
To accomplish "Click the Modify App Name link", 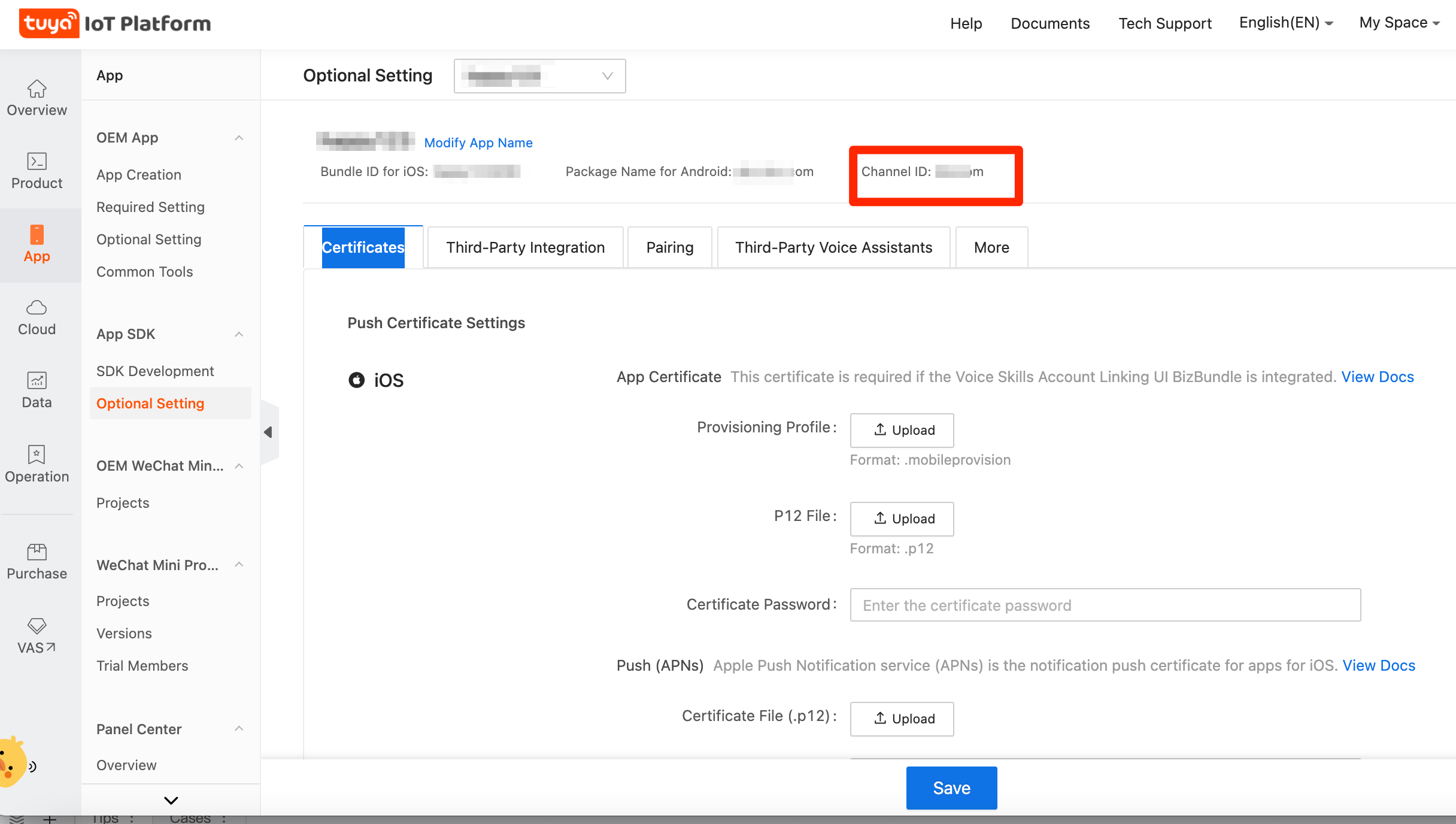I will (478, 143).
